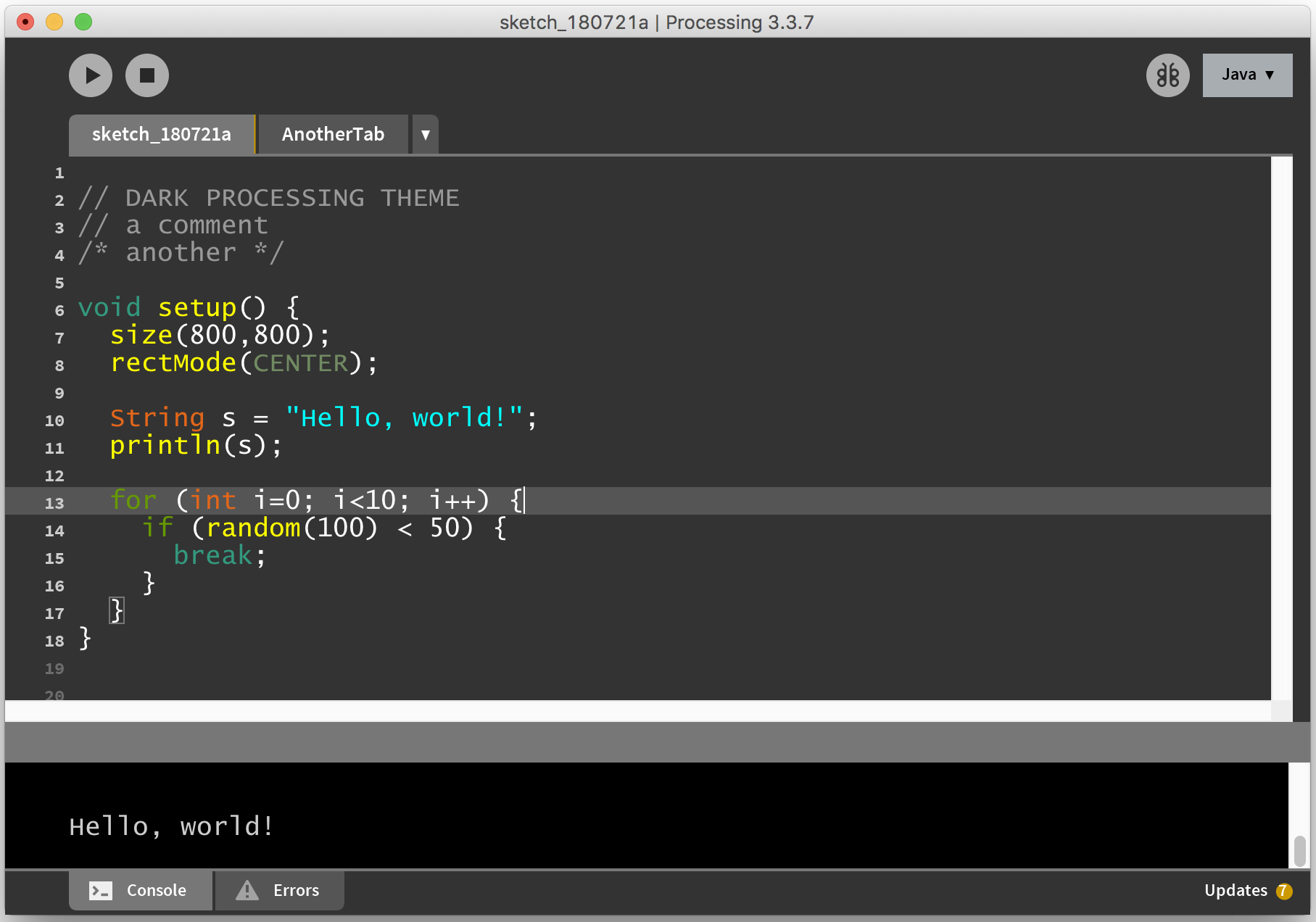Click "println(s);" on line 11
Screen dimensions: 1316x922
click(x=196, y=445)
